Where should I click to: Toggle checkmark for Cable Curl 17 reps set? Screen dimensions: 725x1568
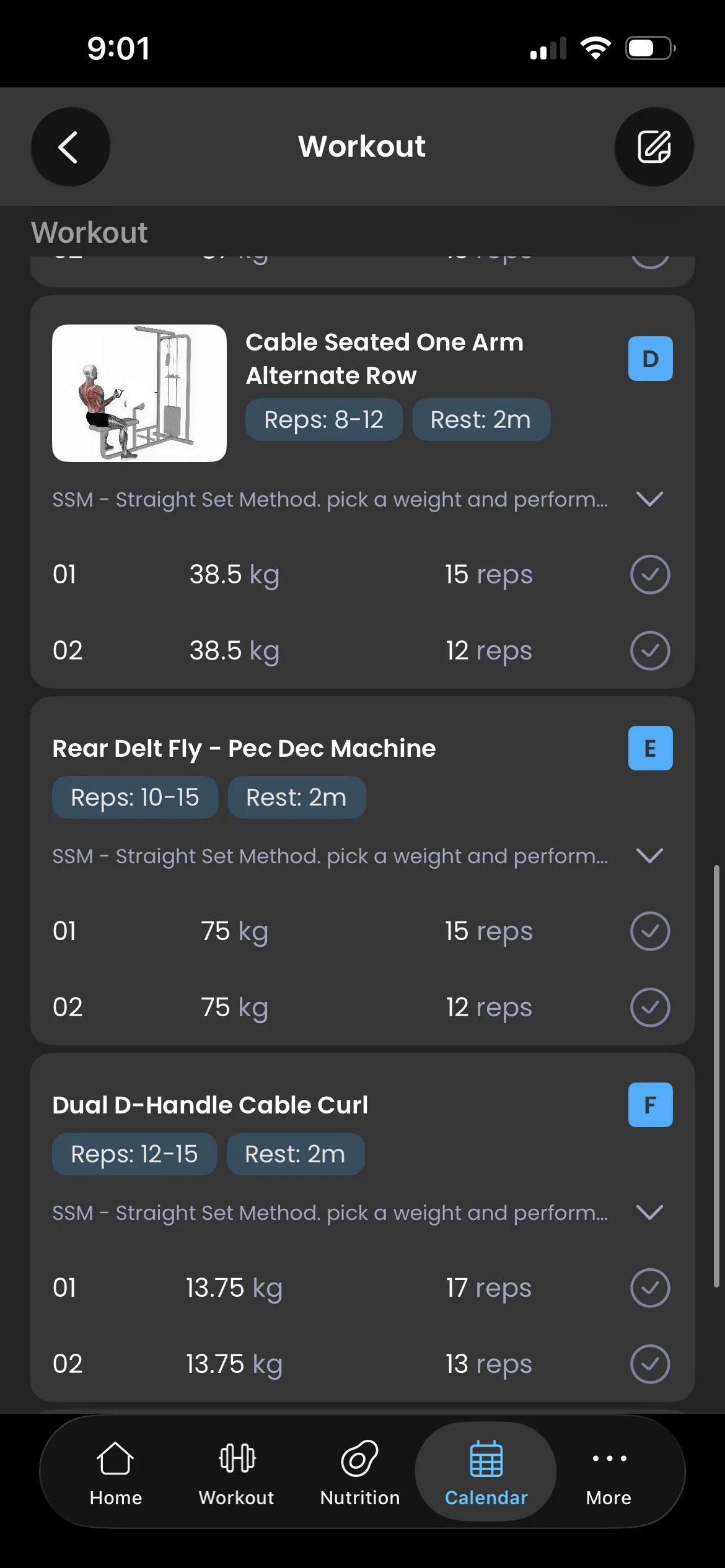click(650, 1288)
